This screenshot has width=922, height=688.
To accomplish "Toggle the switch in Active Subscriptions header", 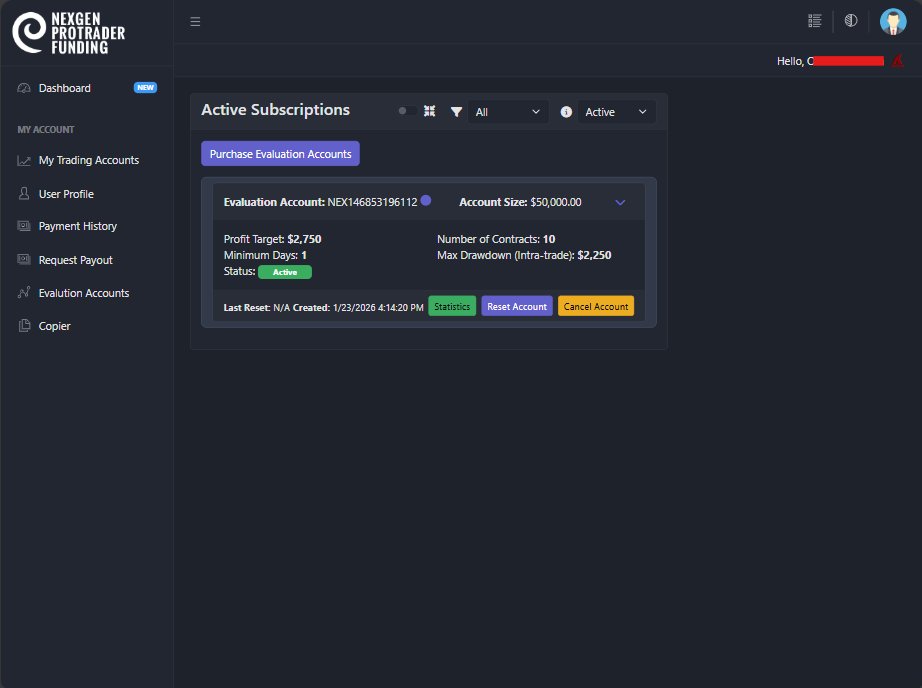I will point(406,111).
